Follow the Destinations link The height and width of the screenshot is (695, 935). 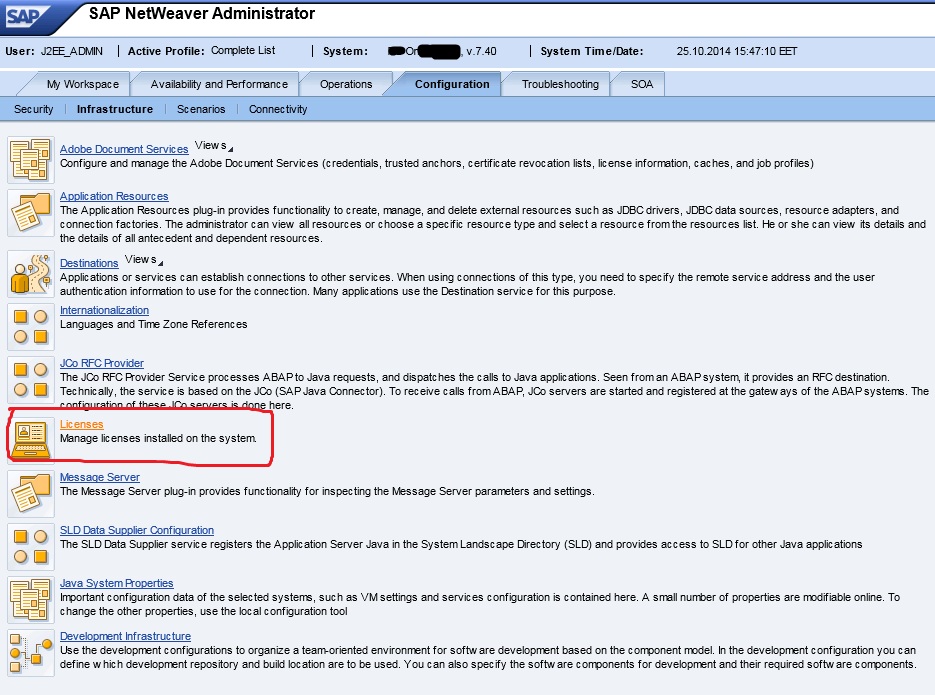[x=89, y=263]
